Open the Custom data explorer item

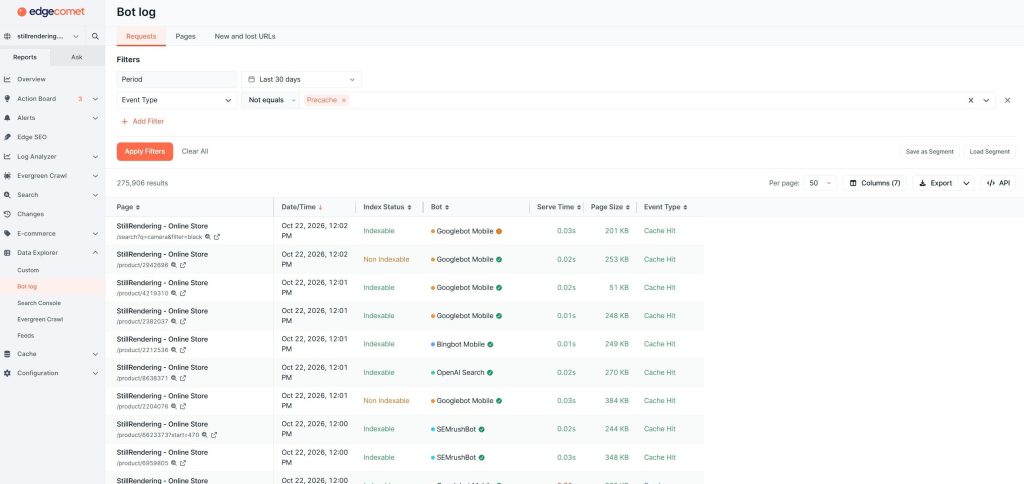(28, 270)
